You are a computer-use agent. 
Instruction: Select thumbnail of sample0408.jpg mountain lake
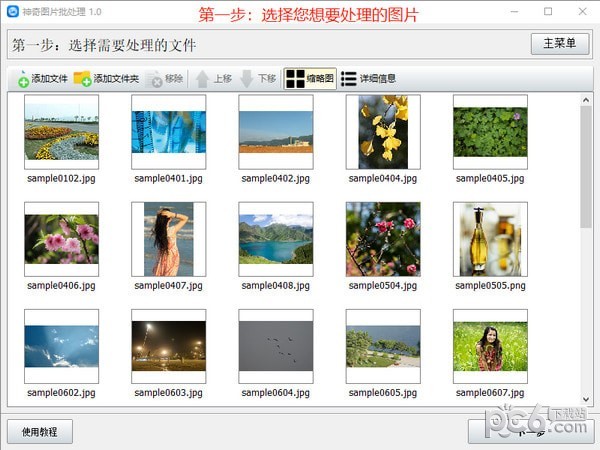(x=276, y=239)
